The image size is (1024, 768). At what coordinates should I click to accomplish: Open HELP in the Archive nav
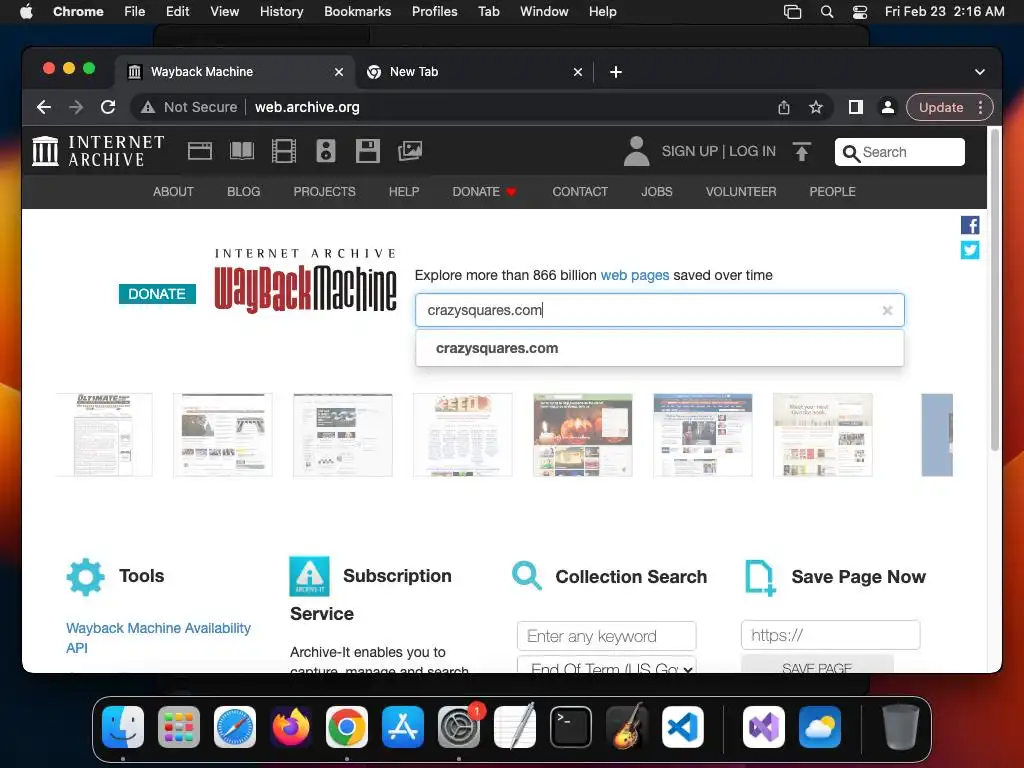(x=404, y=191)
